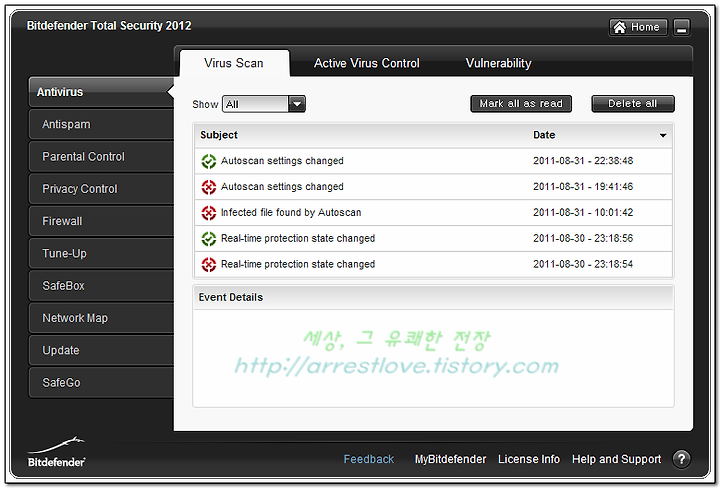Open the Parental Control section
The image size is (720, 488).
101,157
